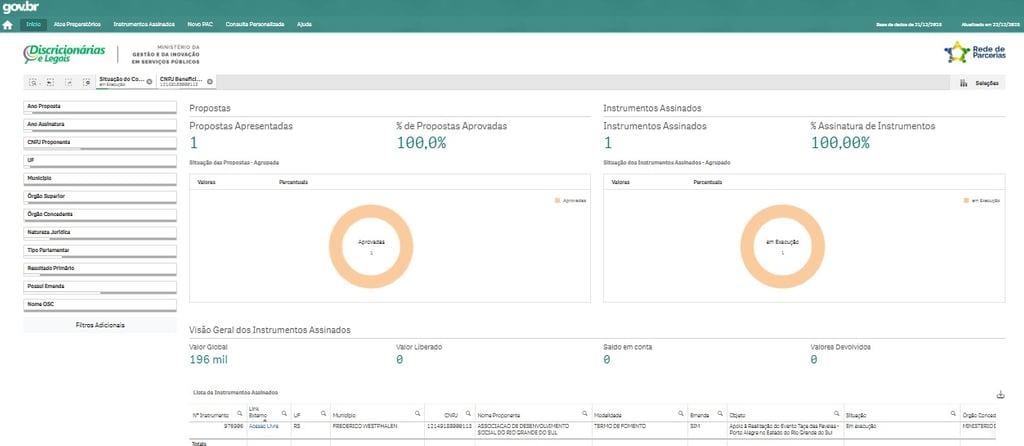Open the Ano Proposta filter
This screenshot has height=446, width=1024.
100,107
